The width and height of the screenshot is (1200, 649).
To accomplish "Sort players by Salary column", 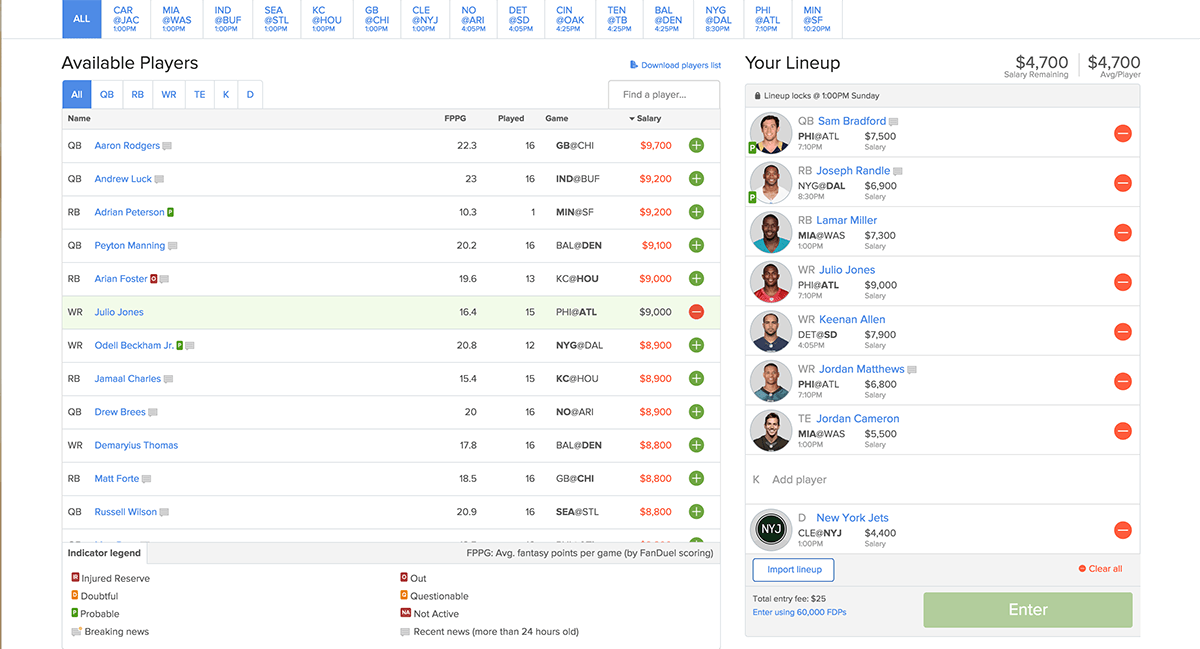I will pyautogui.click(x=646, y=118).
